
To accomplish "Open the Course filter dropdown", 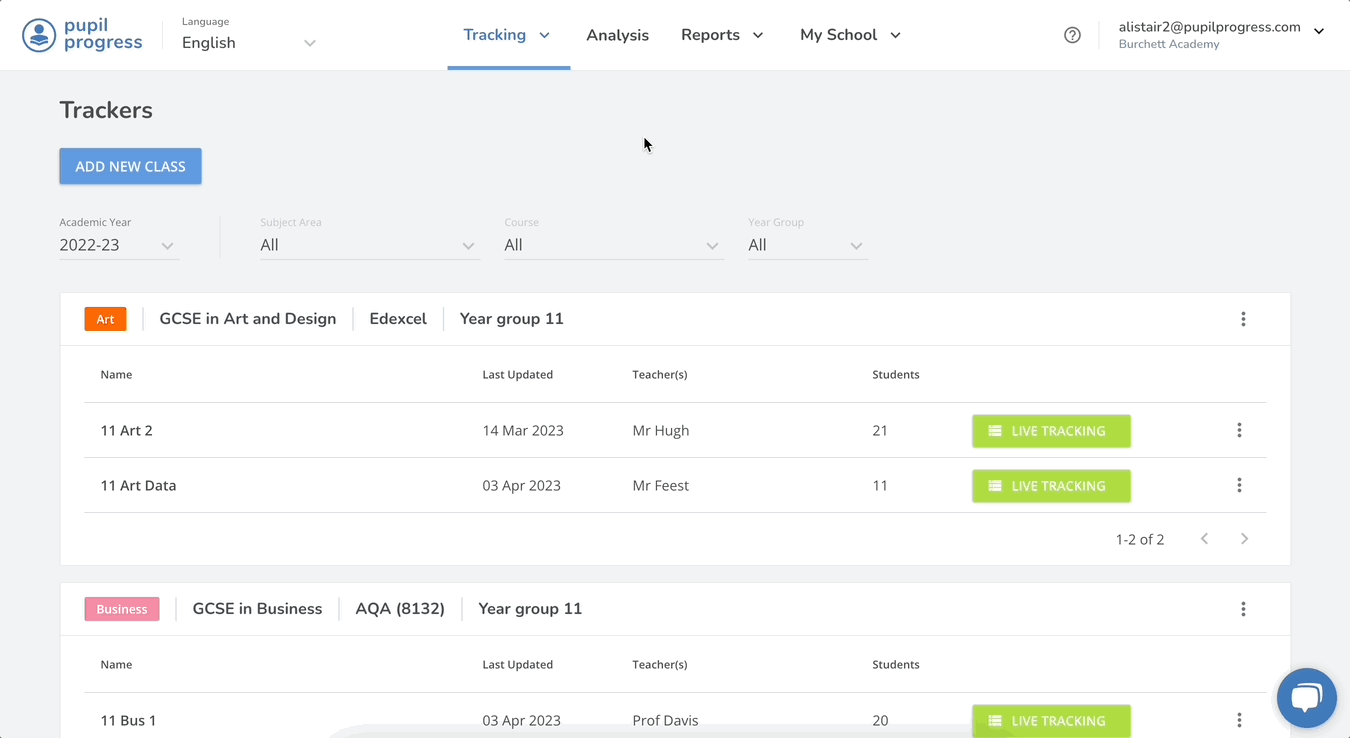I will (611, 245).
